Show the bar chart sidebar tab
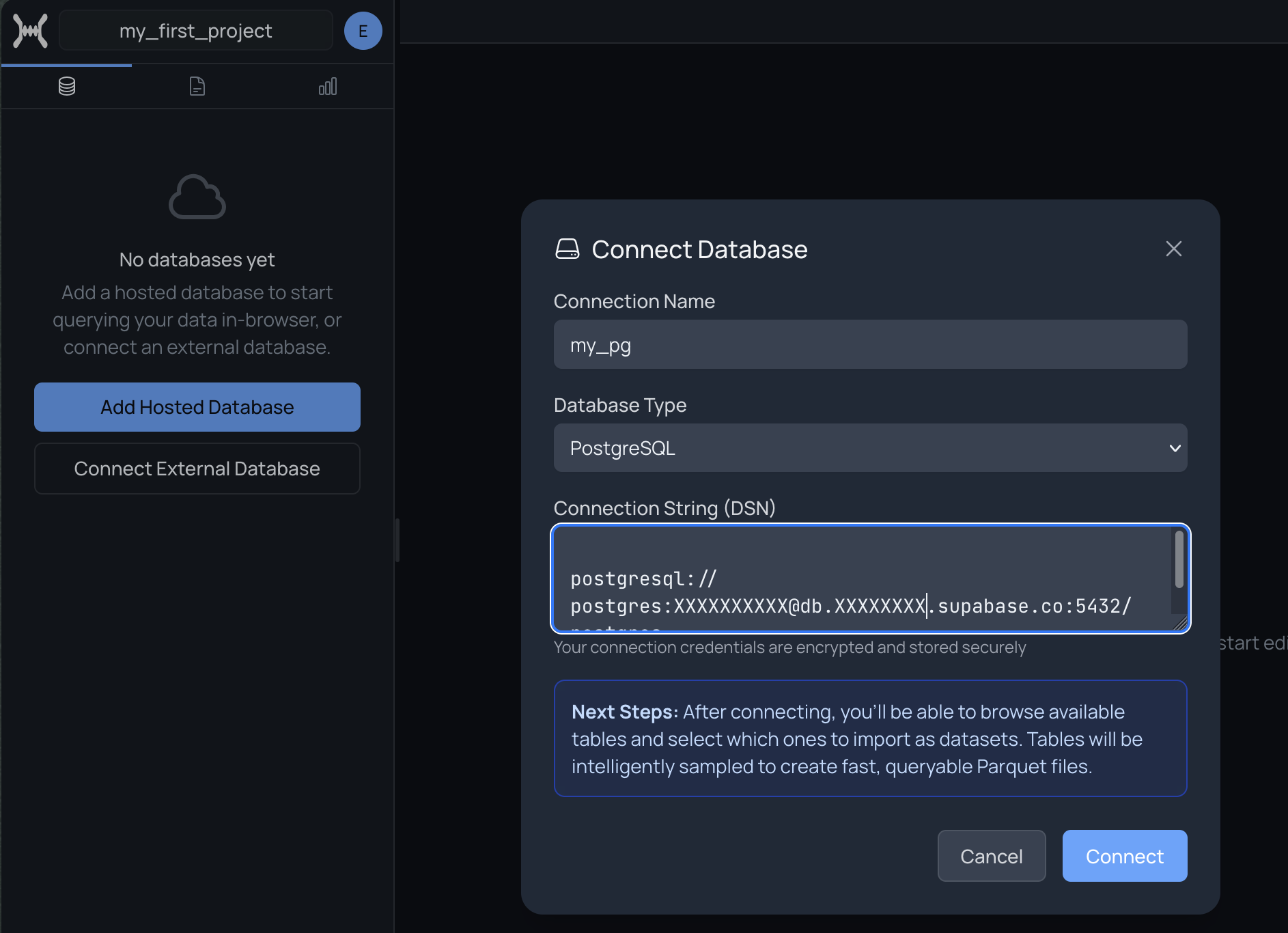This screenshot has width=1288, height=933. tap(328, 87)
